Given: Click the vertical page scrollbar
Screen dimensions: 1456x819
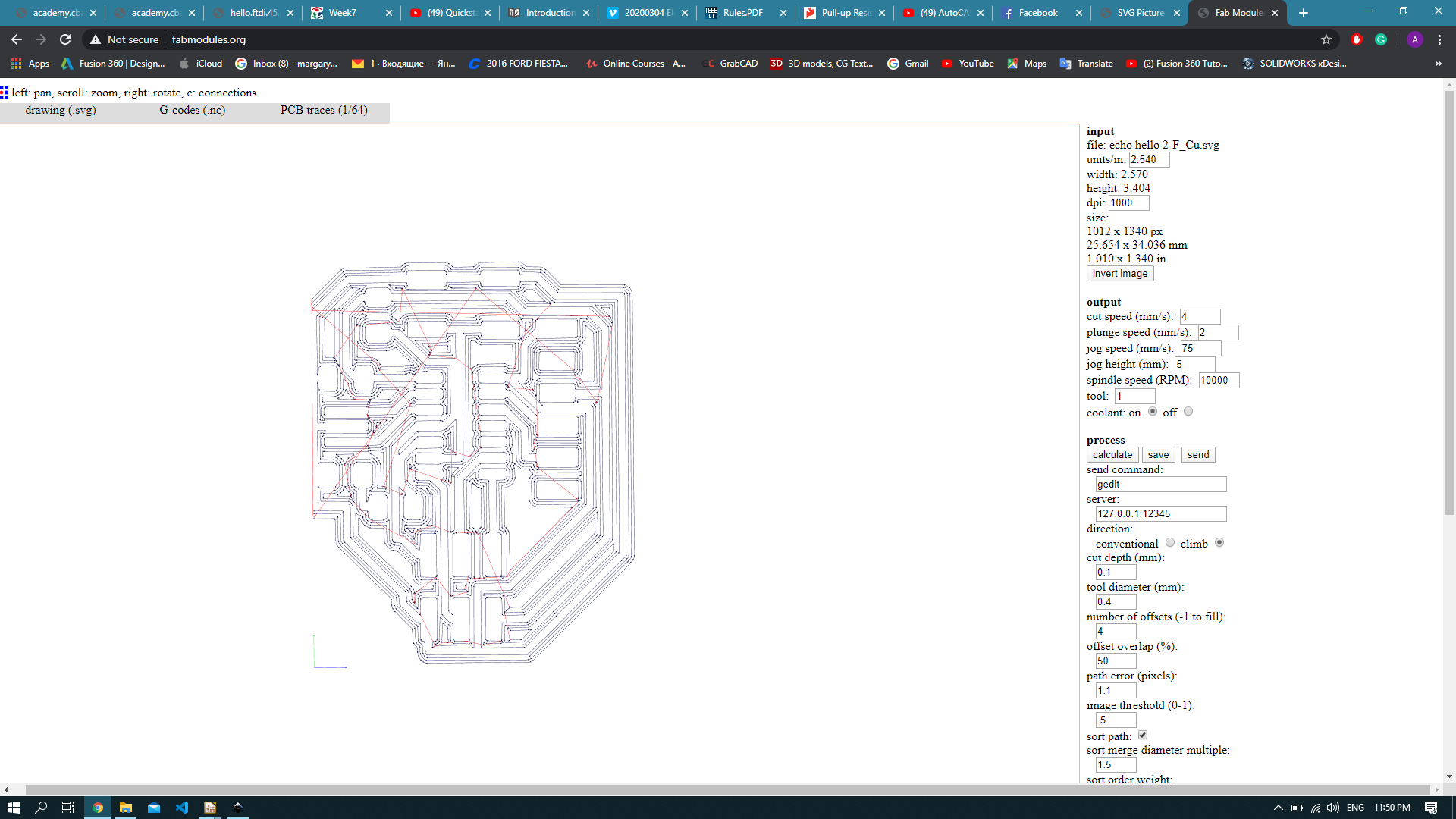Looking at the screenshot, I should tap(1449, 303).
